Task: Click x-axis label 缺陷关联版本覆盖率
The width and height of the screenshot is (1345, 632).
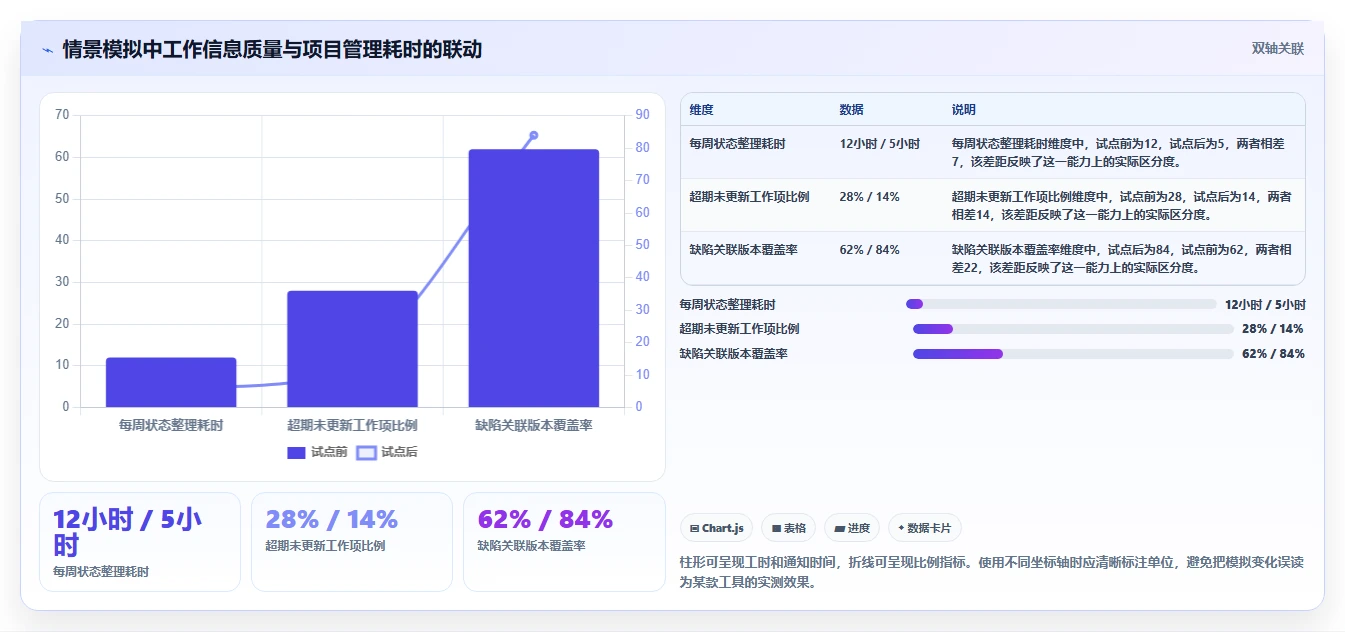Action: pos(533,426)
